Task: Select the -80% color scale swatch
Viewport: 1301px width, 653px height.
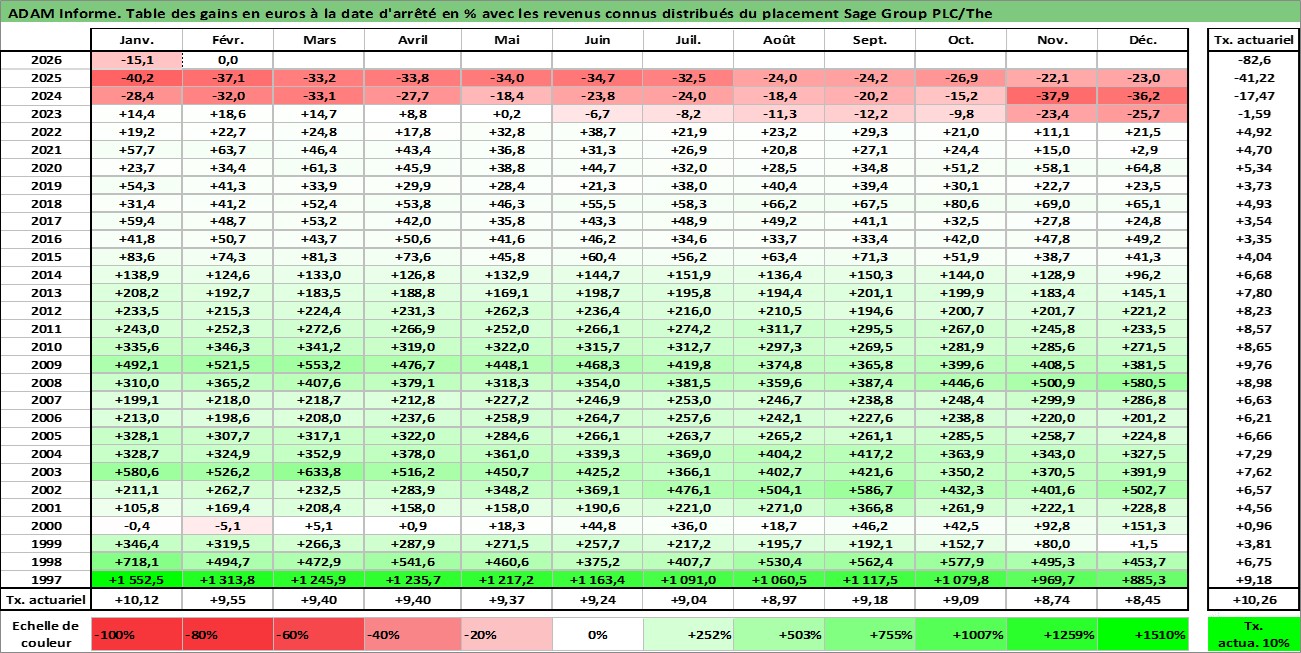Action: (x=227, y=634)
